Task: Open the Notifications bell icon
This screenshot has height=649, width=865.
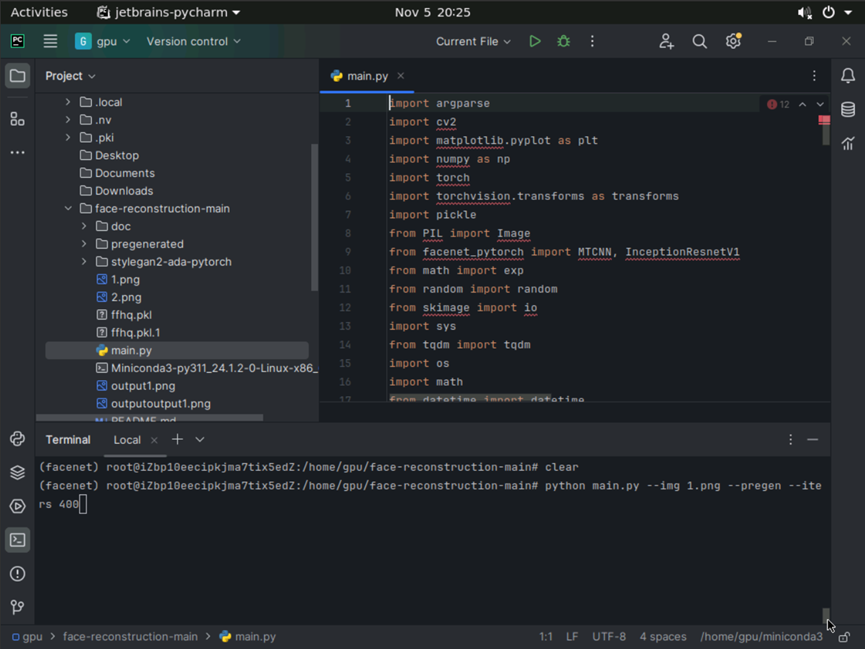Action: coord(848,76)
